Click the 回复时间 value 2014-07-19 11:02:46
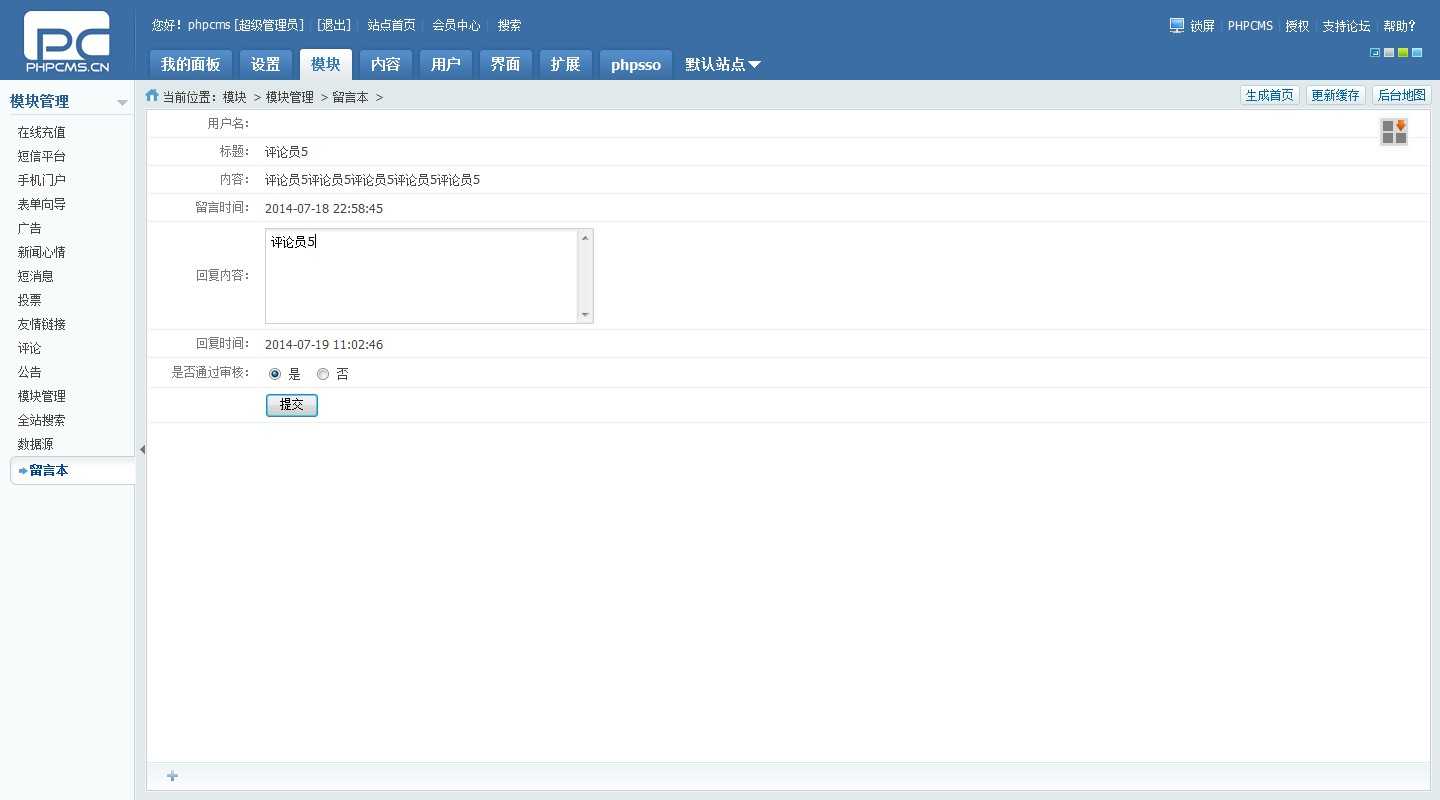The image size is (1440, 800). click(324, 345)
